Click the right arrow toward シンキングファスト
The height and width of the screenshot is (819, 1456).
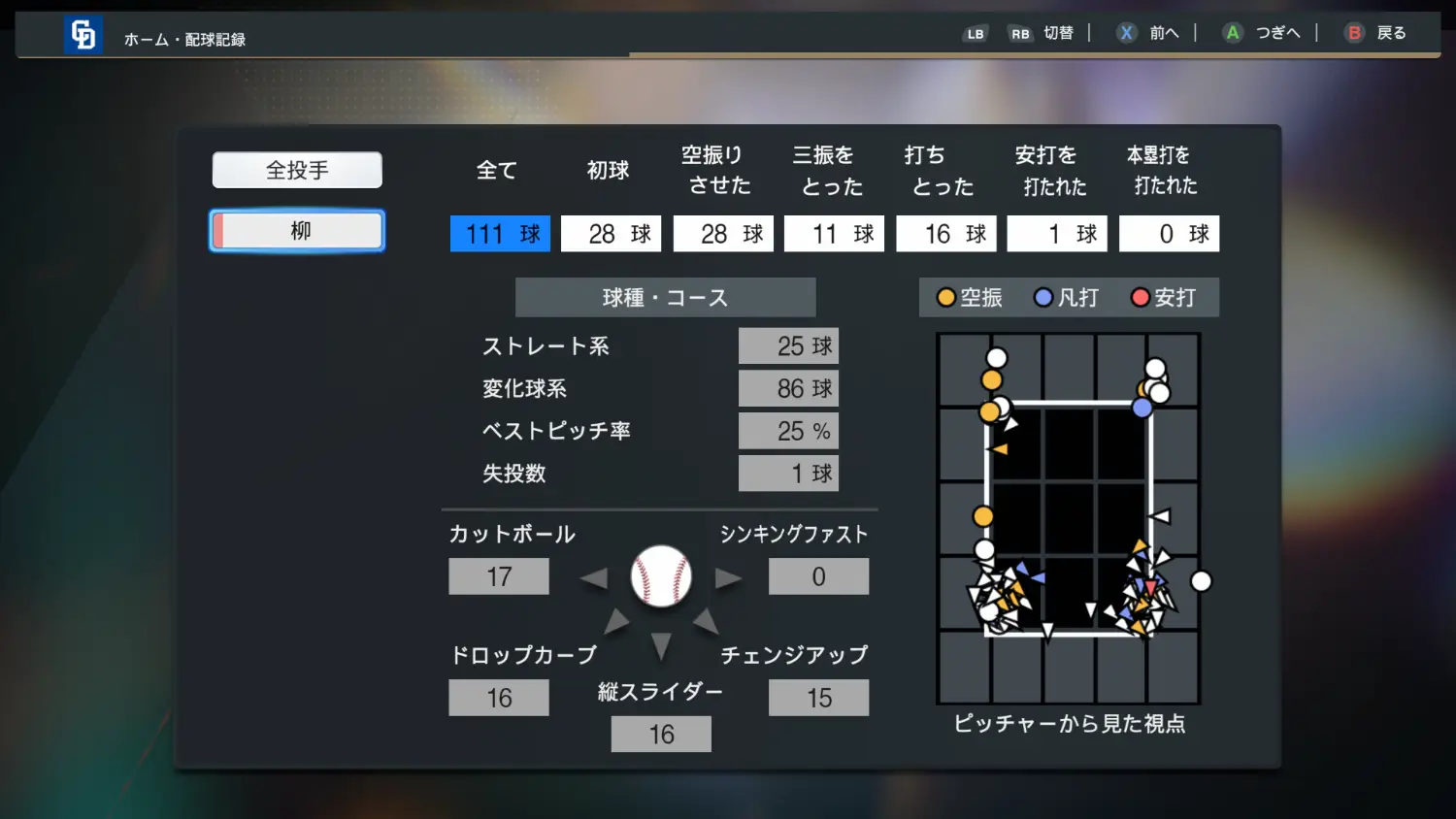tap(728, 579)
